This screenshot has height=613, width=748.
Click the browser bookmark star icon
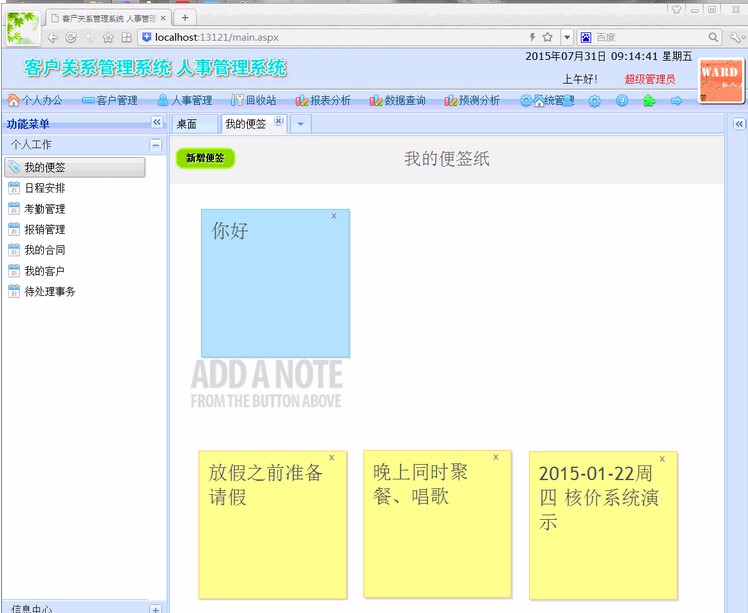click(x=547, y=37)
